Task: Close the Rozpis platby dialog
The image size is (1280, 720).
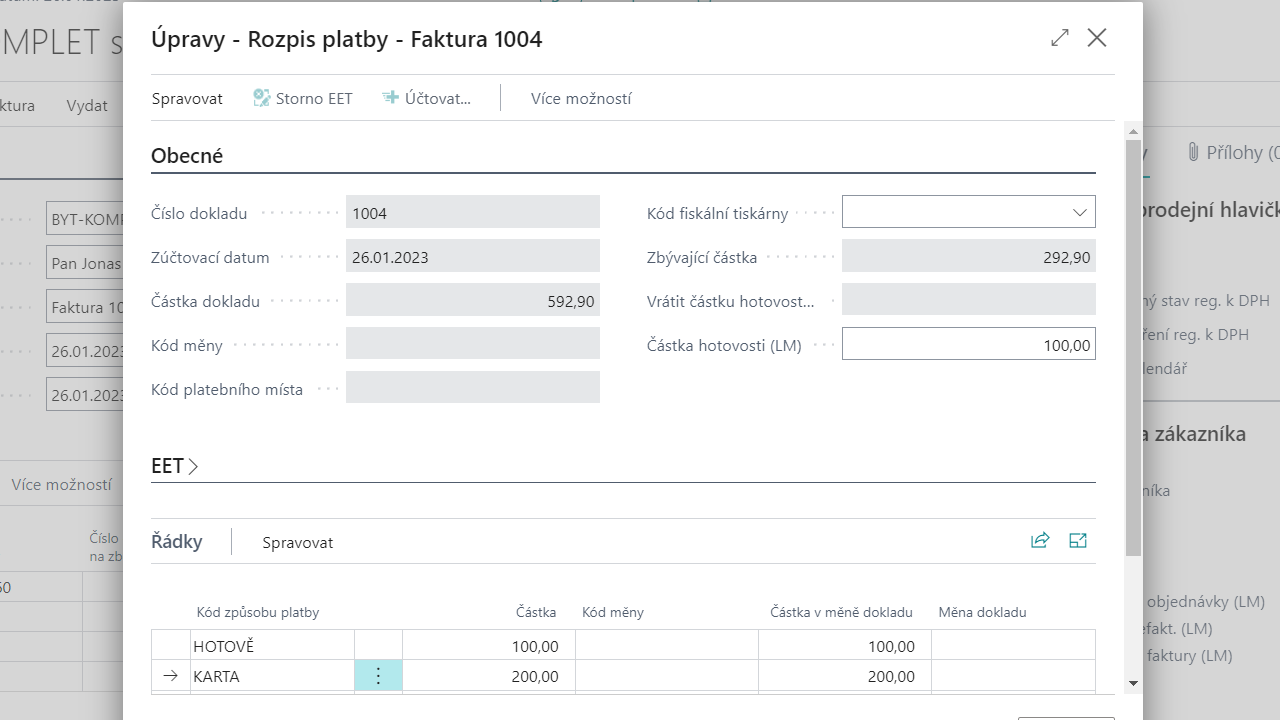Action: point(1097,38)
